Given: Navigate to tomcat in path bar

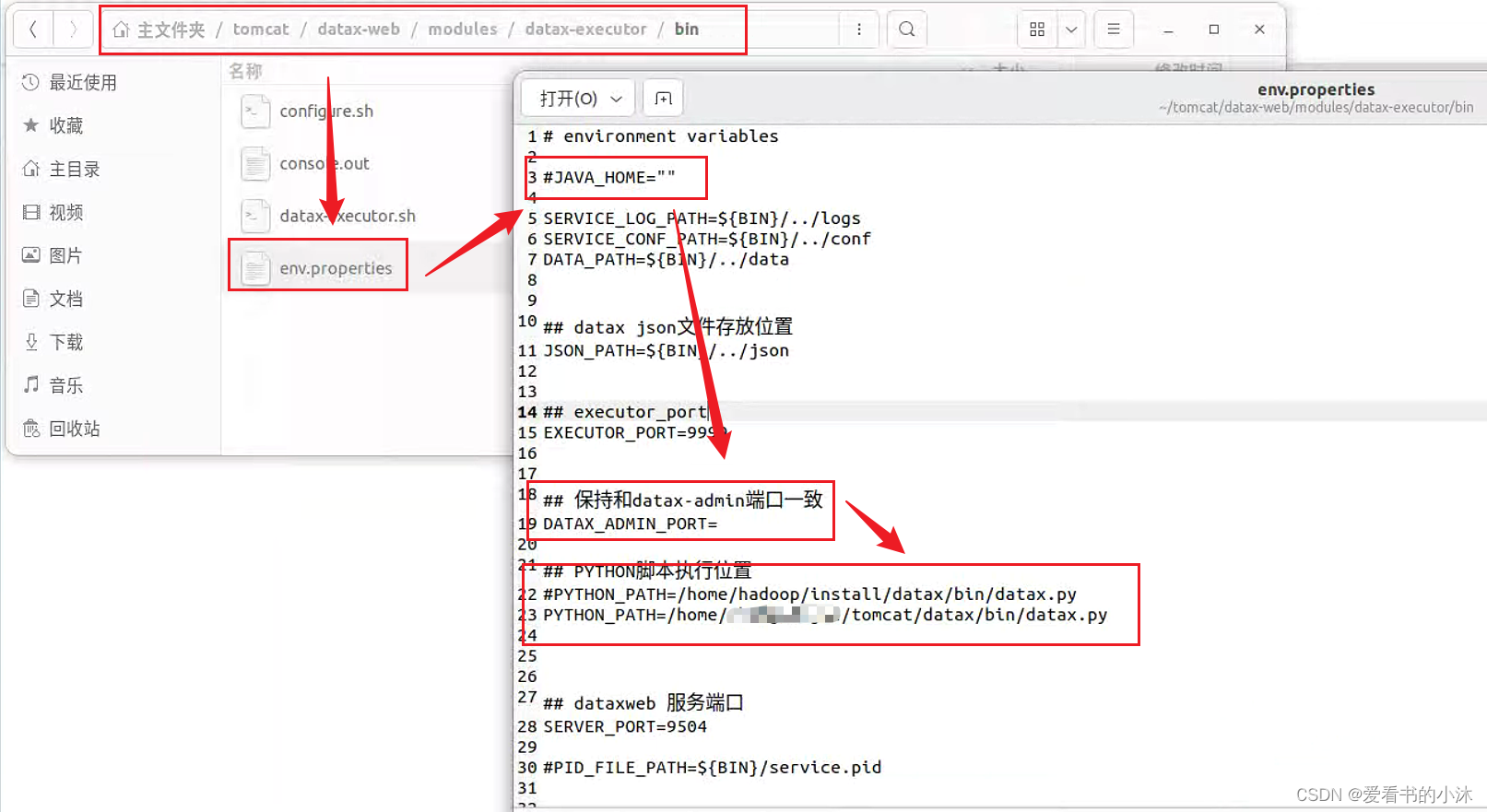Looking at the screenshot, I should coord(261,29).
